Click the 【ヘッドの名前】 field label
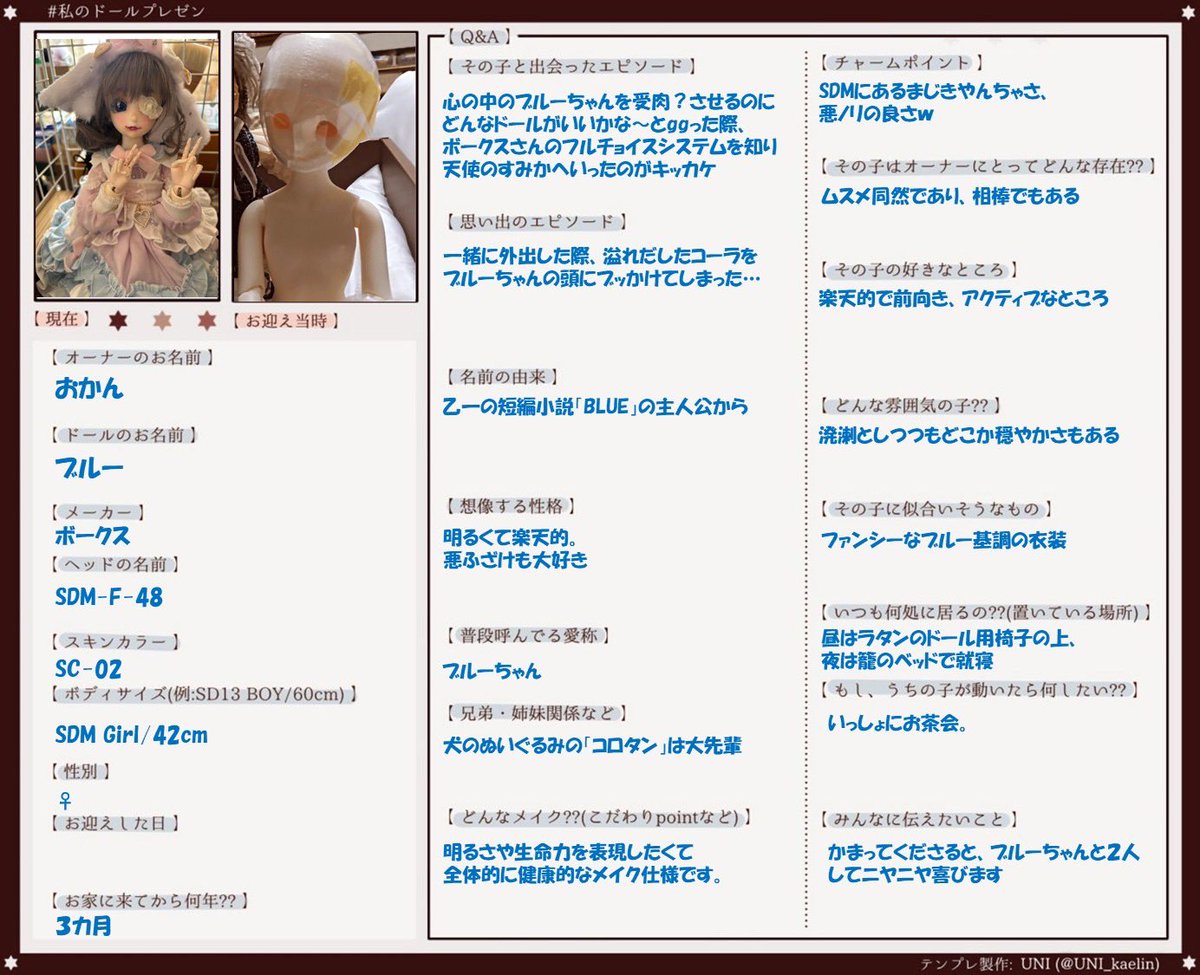Screen dimensions: 1200x975 (117, 564)
